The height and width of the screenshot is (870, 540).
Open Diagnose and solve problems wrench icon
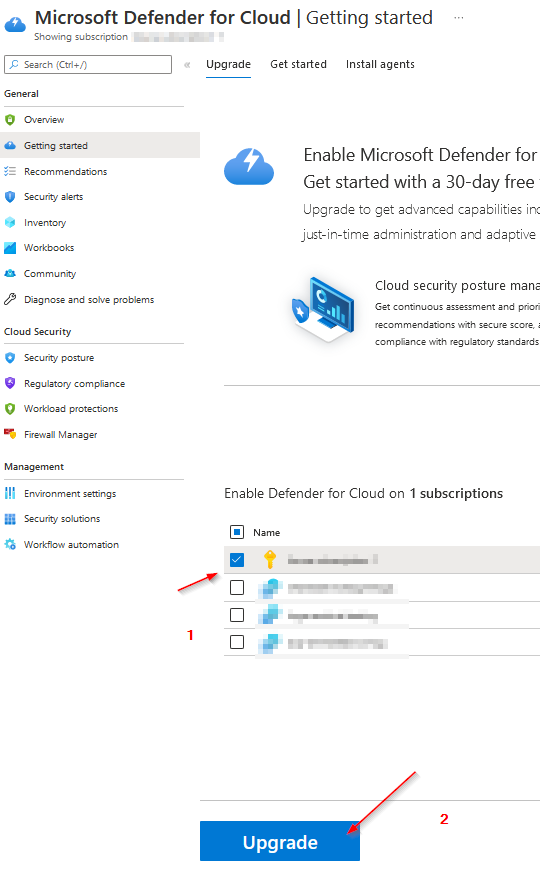point(10,300)
